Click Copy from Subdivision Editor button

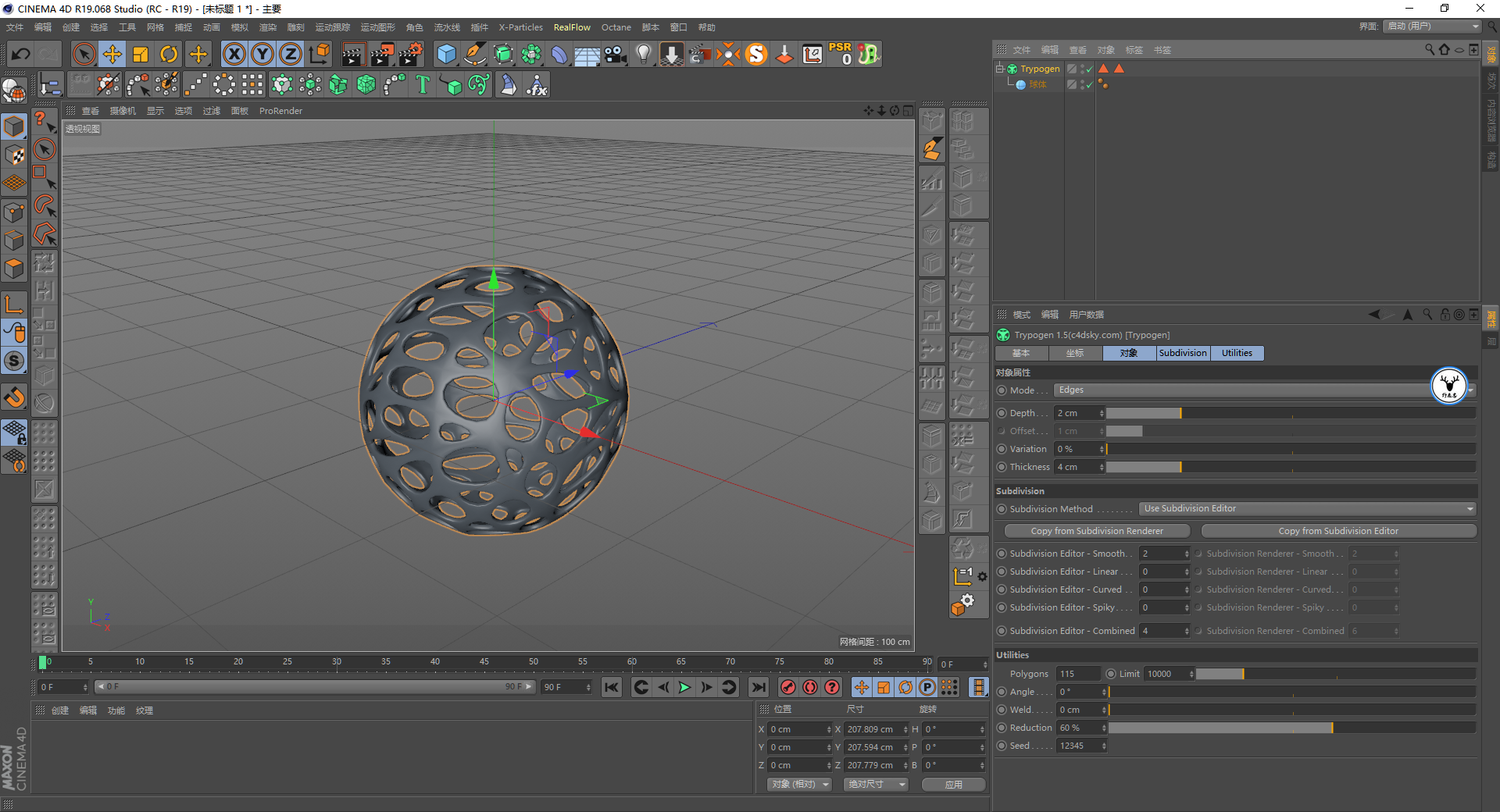click(x=1338, y=531)
